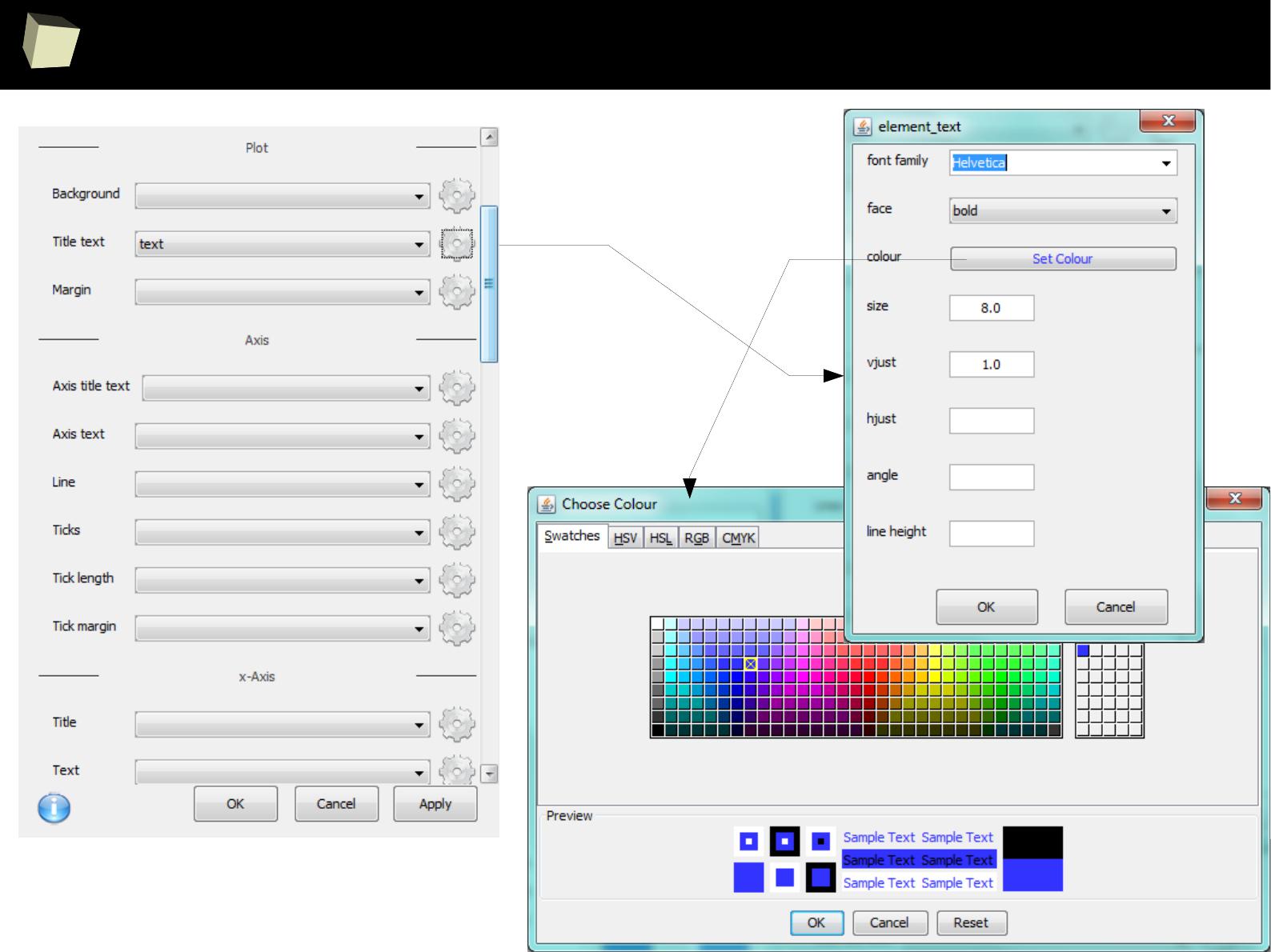Open the gear settings icon beside Tick margin
1271x952 pixels.
tap(457, 628)
